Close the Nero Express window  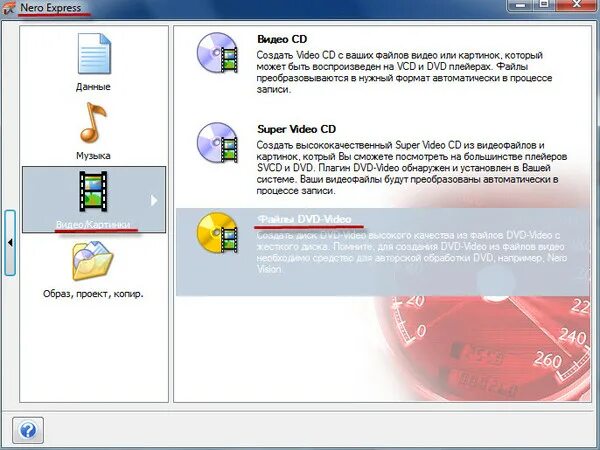[x=577, y=5]
